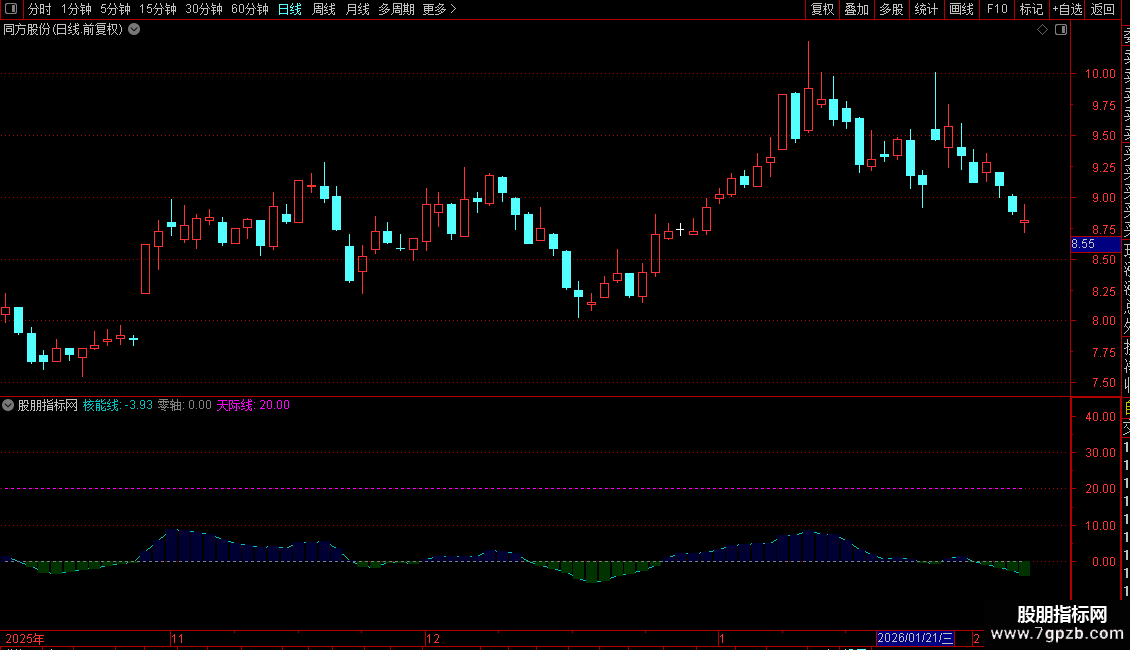Click the 天际线: 20.00 indicator label

click(x=253, y=405)
